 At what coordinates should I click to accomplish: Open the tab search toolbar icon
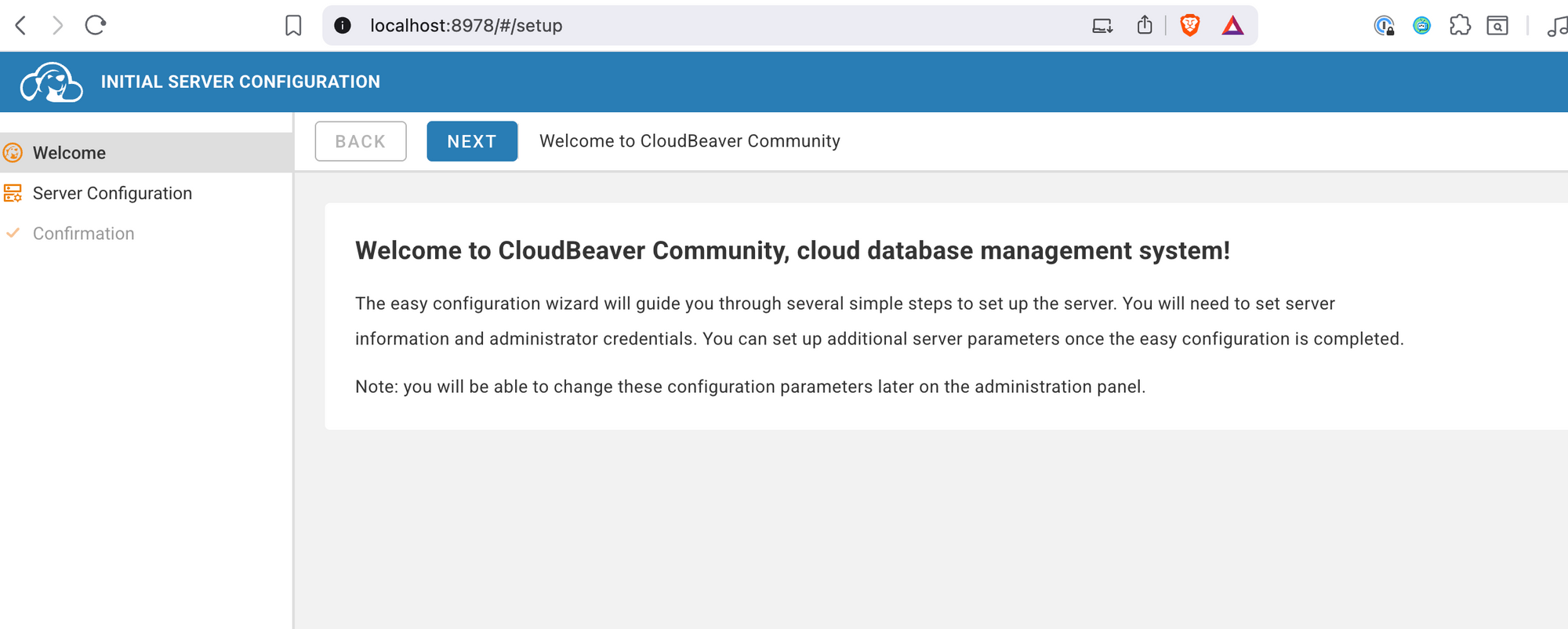(x=1497, y=26)
